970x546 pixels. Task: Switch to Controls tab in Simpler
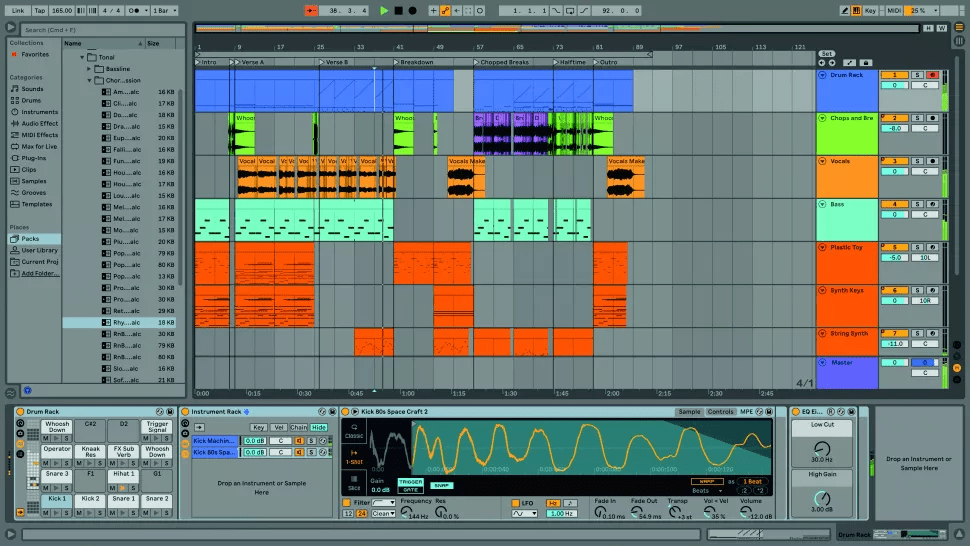tap(720, 412)
